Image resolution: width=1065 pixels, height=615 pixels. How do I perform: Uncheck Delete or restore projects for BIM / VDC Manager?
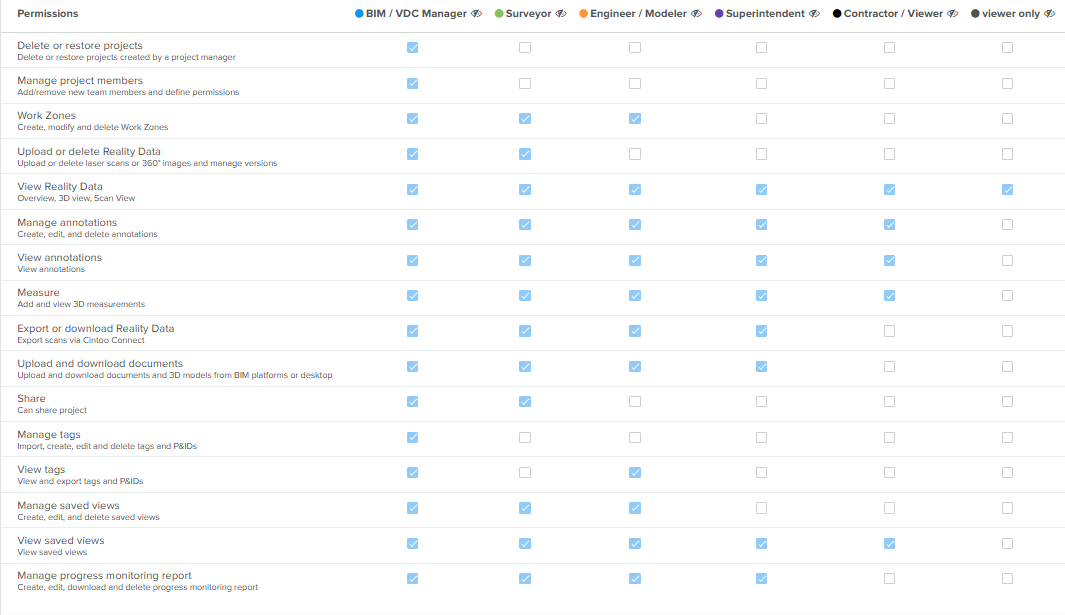coord(412,48)
